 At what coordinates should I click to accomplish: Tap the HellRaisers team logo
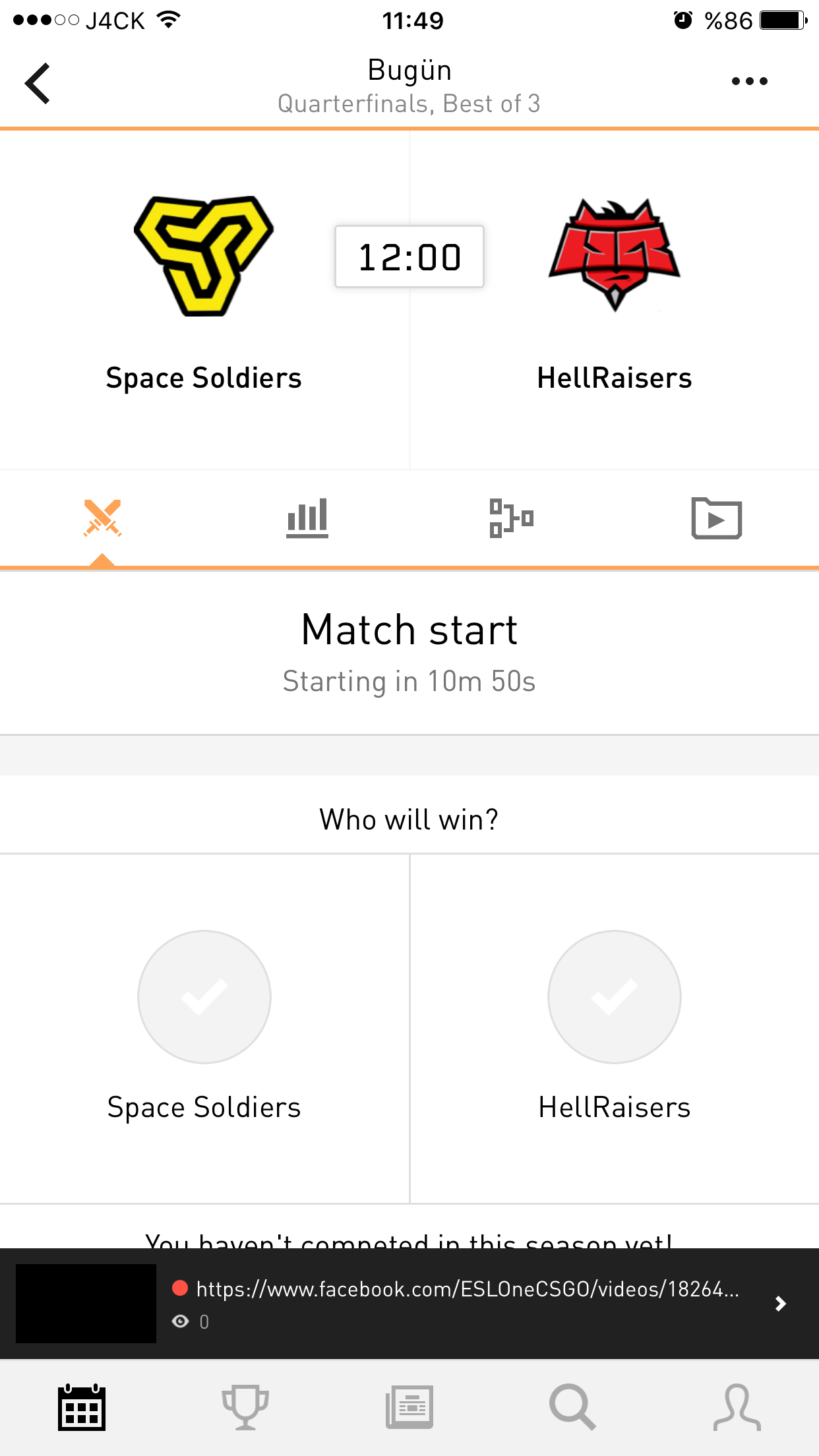pyautogui.click(x=615, y=255)
